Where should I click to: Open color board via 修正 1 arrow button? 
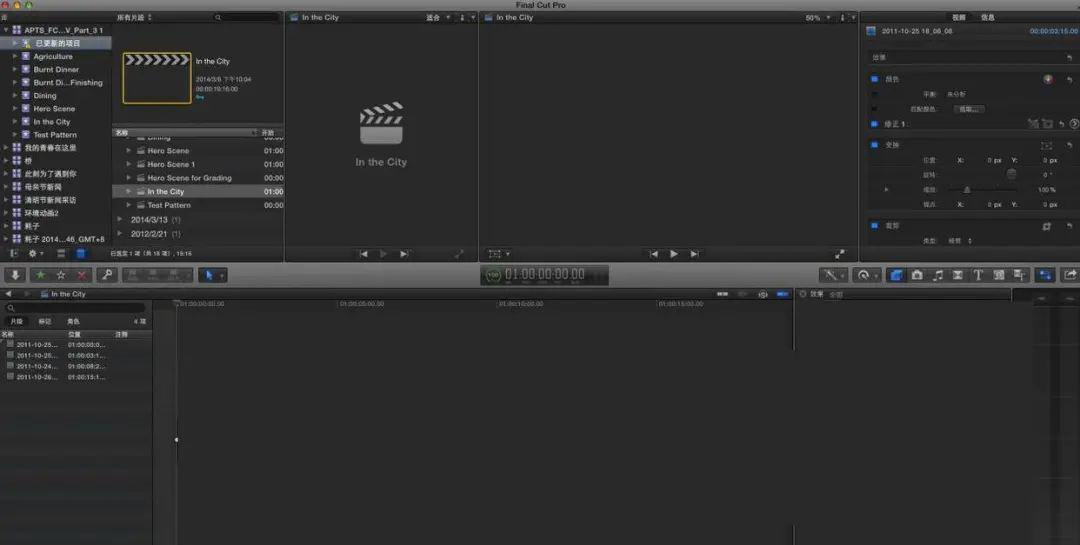[1074, 124]
